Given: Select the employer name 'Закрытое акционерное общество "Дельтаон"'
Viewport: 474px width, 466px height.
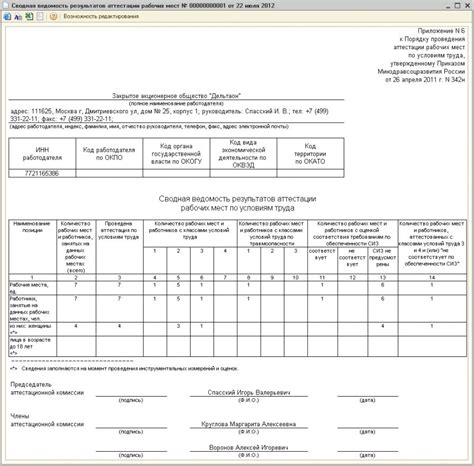Looking at the screenshot, I should coord(176,96).
